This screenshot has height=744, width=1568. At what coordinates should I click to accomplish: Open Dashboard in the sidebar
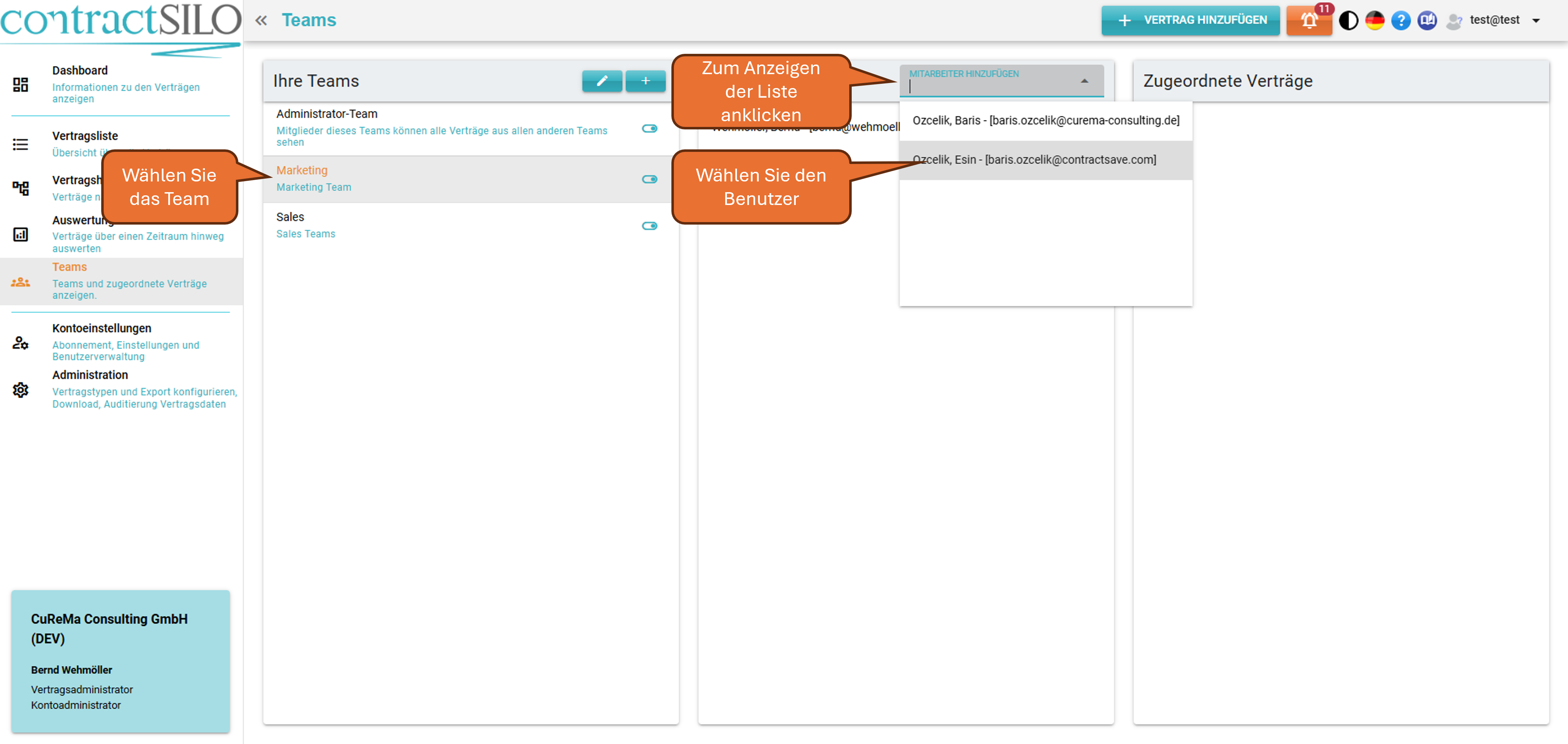80,71
